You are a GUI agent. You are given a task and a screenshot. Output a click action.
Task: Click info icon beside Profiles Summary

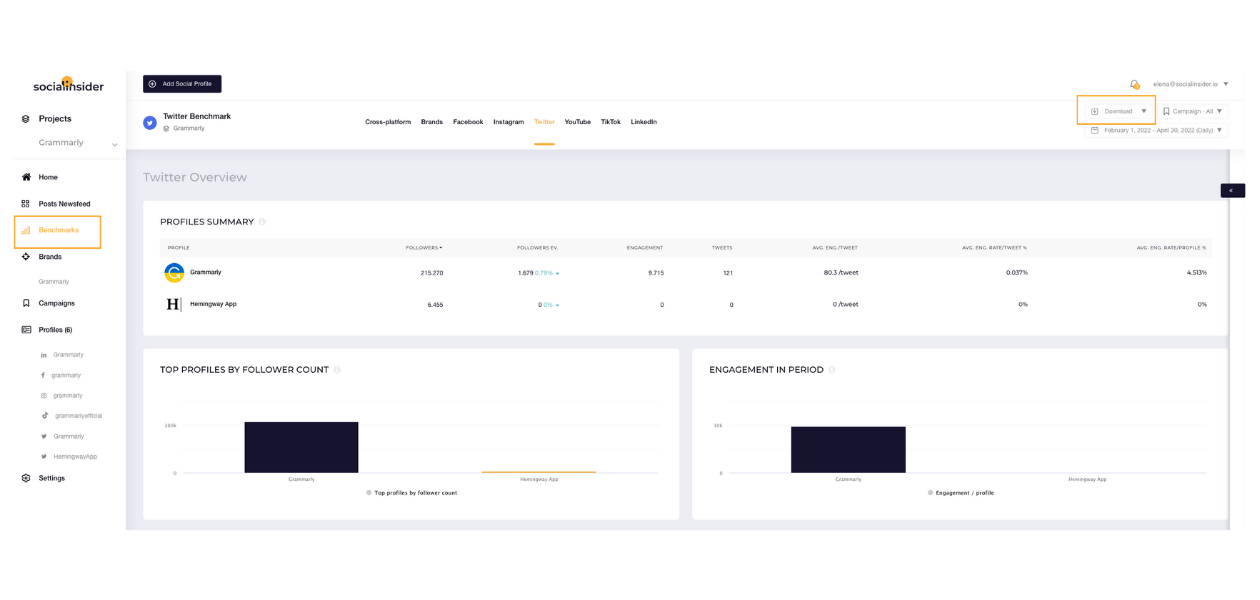[262, 222]
